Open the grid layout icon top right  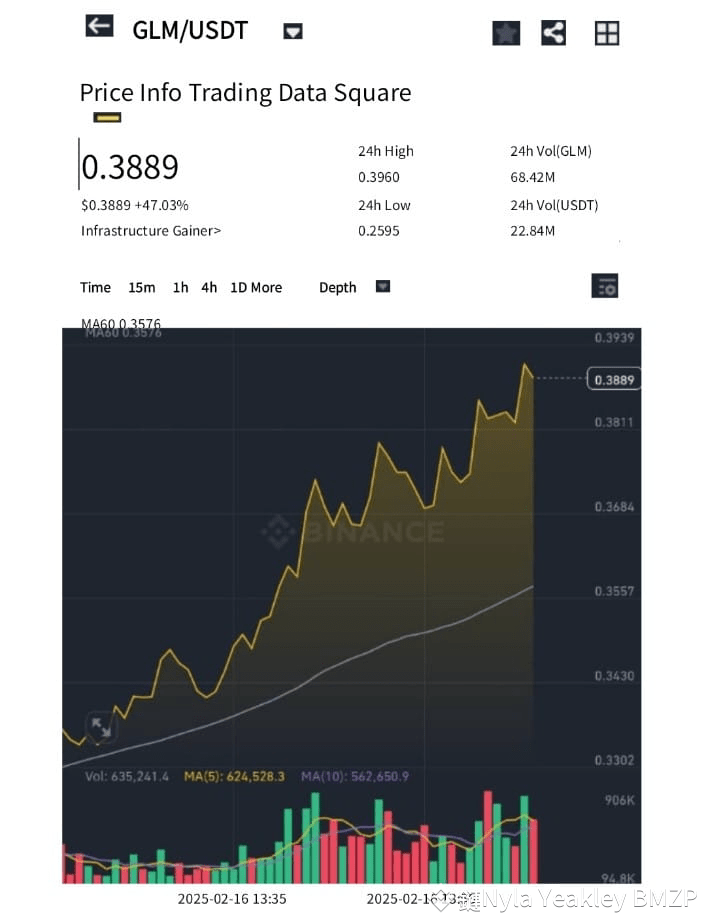click(x=607, y=32)
